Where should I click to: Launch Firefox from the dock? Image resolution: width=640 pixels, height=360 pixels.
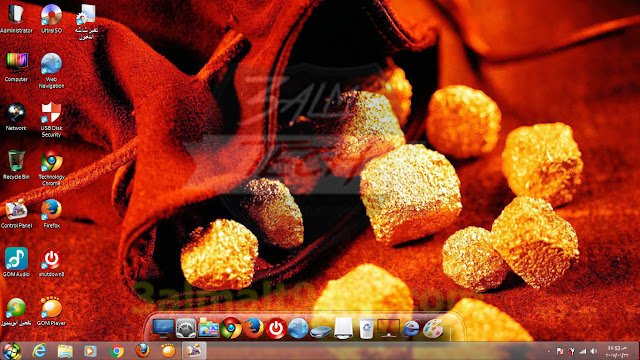click(x=253, y=328)
